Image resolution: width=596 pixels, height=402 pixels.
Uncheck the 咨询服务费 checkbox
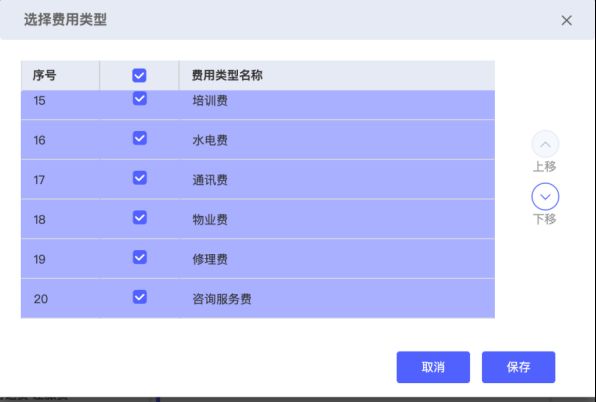(x=139, y=297)
